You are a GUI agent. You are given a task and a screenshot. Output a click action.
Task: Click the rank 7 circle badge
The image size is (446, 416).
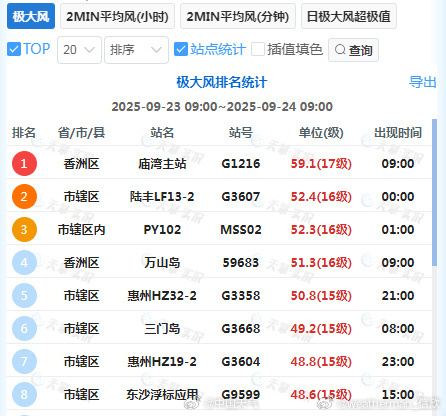[24, 361]
